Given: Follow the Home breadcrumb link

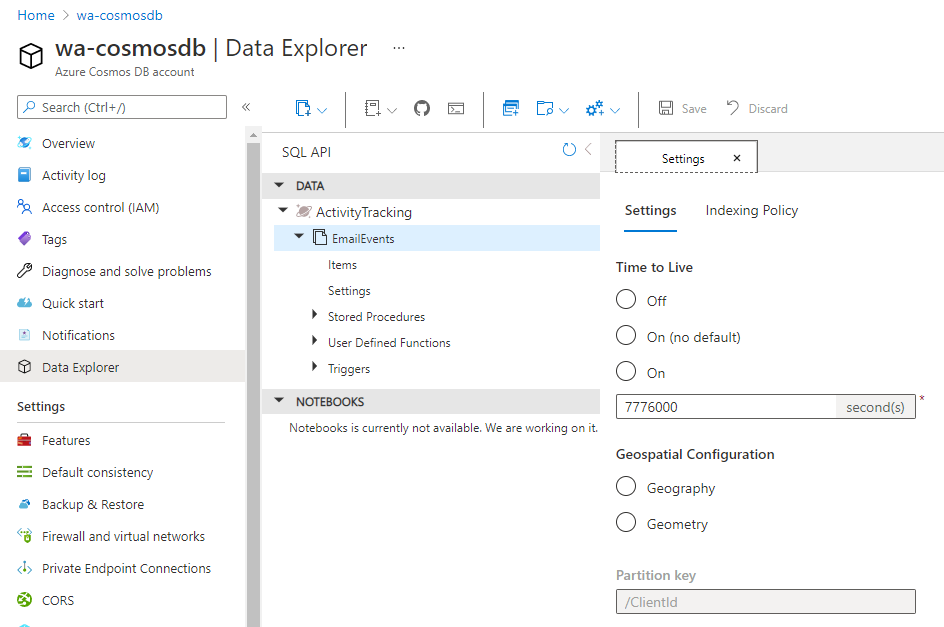Looking at the screenshot, I should (35, 15).
